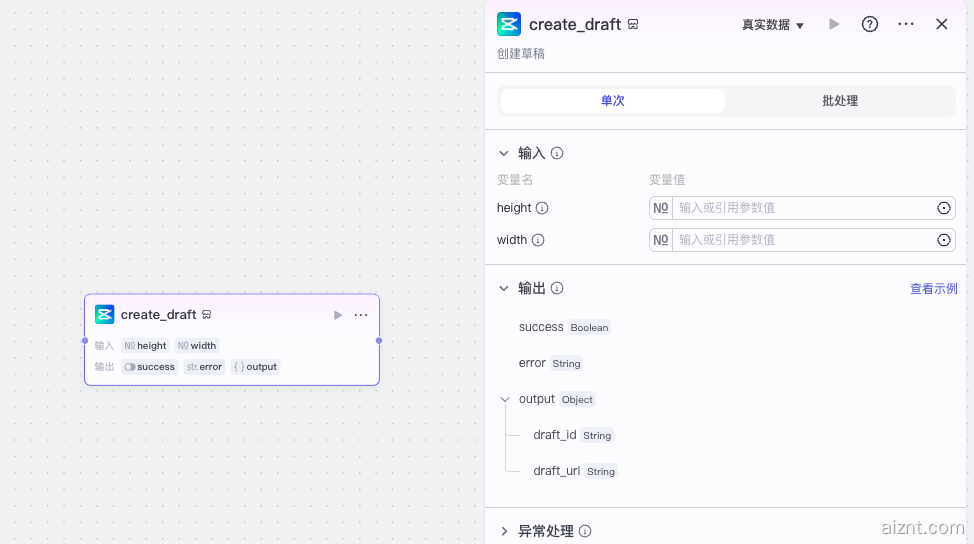Run the node with panel play button
This screenshot has width=974, height=544.
[x=834, y=24]
